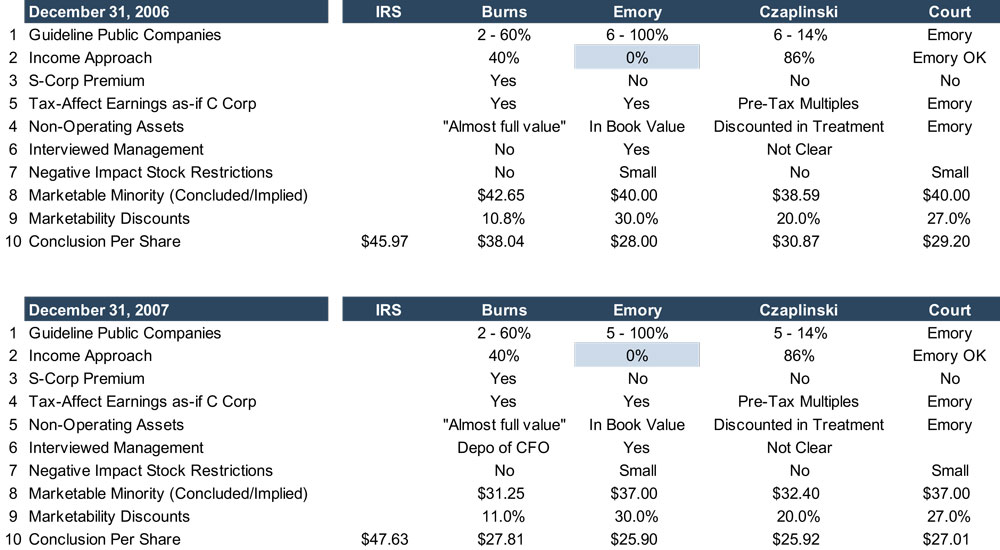Select the Burns 10.8% marketability discount
This screenshot has height=550, width=1000.
503,218
